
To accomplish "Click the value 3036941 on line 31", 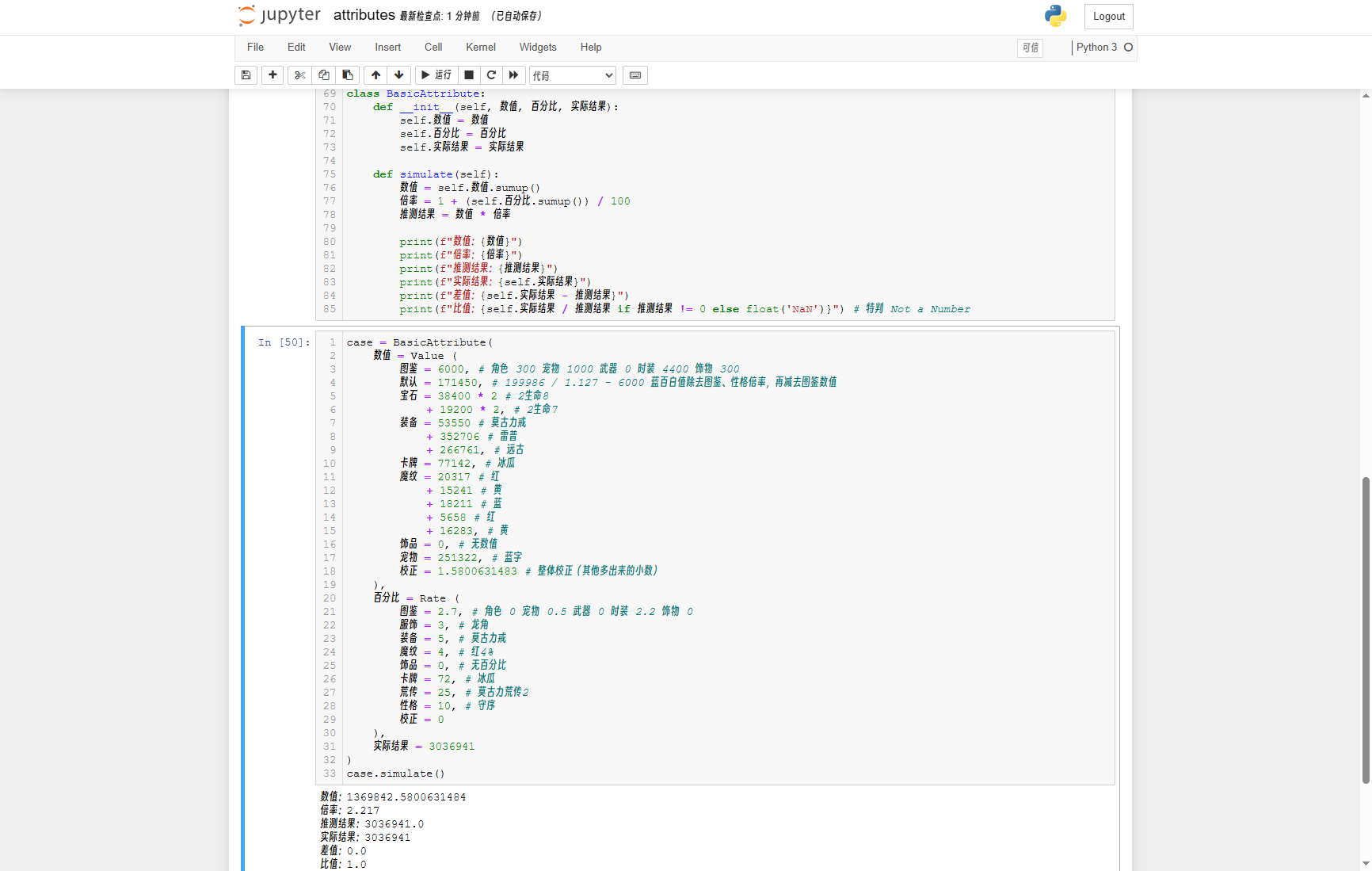I will (x=452, y=747).
